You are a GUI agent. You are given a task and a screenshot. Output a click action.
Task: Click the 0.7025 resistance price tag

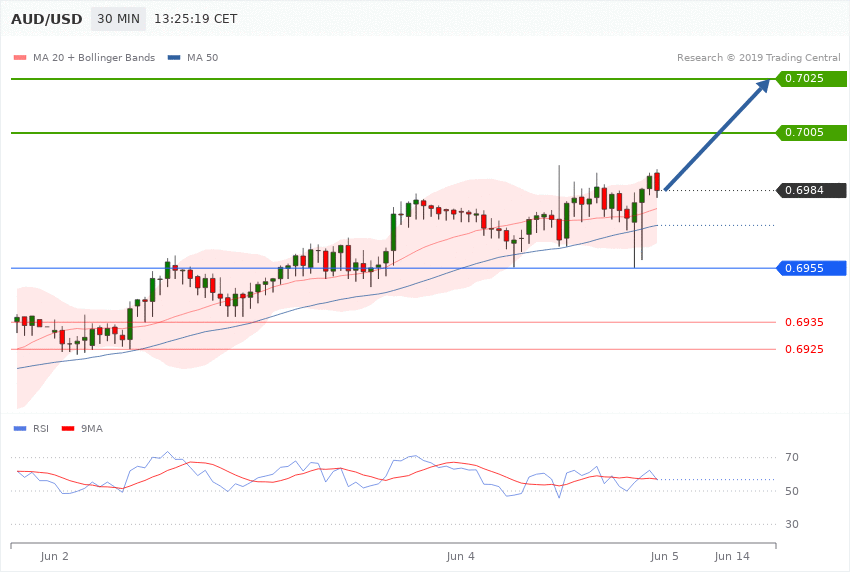coord(812,79)
